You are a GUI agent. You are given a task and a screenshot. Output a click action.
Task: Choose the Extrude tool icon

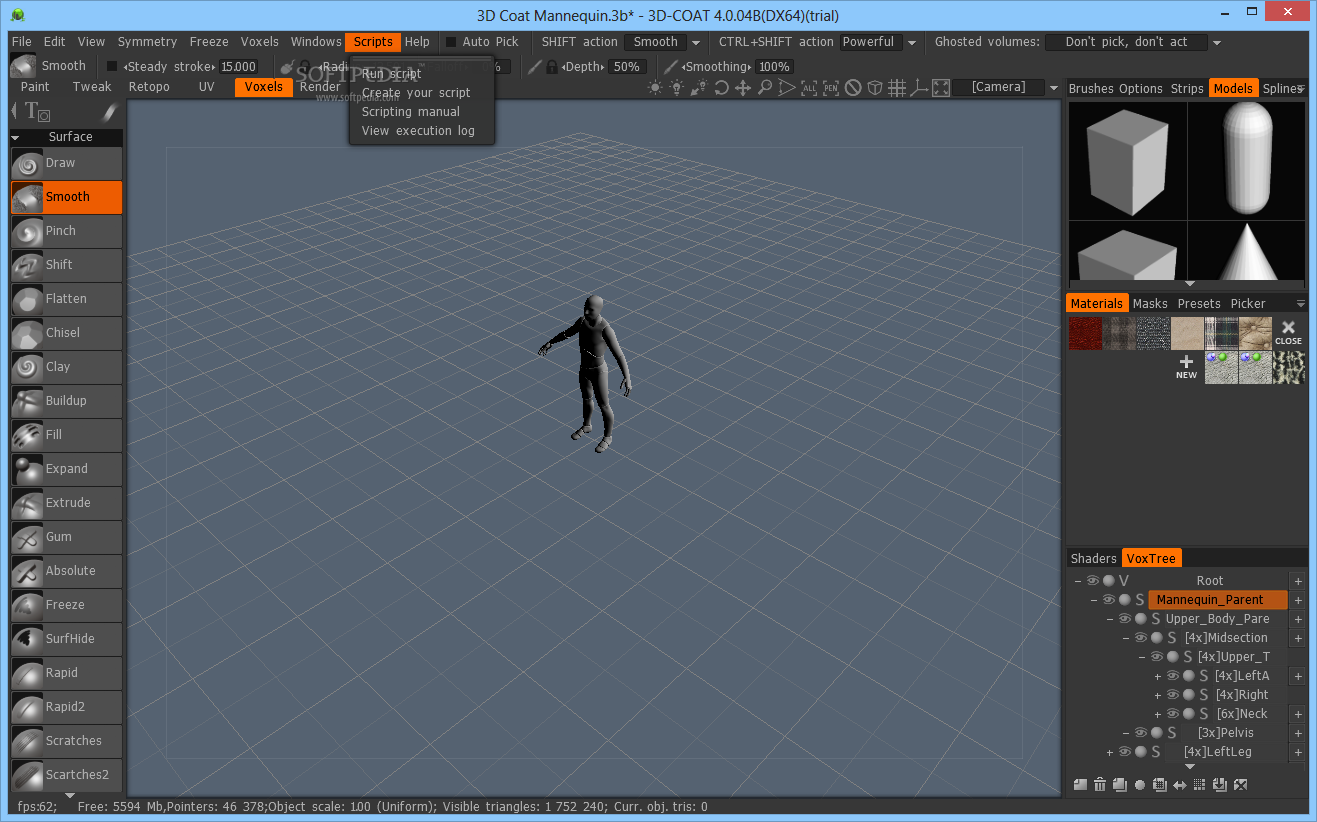point(27,503)
